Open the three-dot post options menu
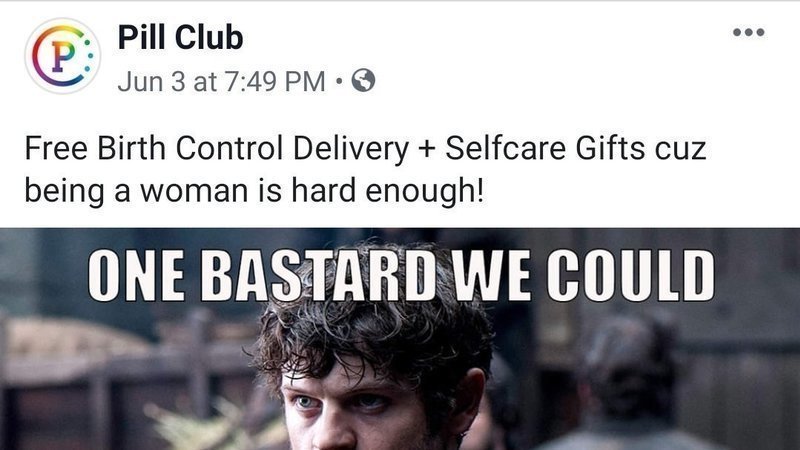 point(748,32)
